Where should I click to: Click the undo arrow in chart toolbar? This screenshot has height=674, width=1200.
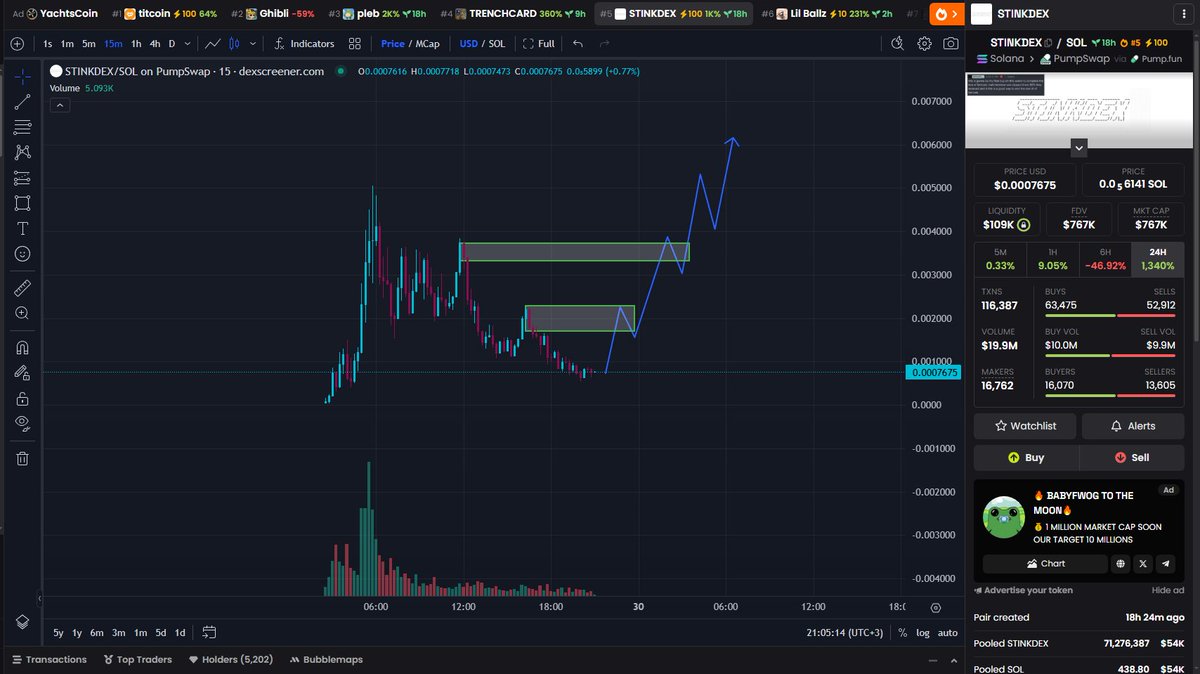[578, 44]
